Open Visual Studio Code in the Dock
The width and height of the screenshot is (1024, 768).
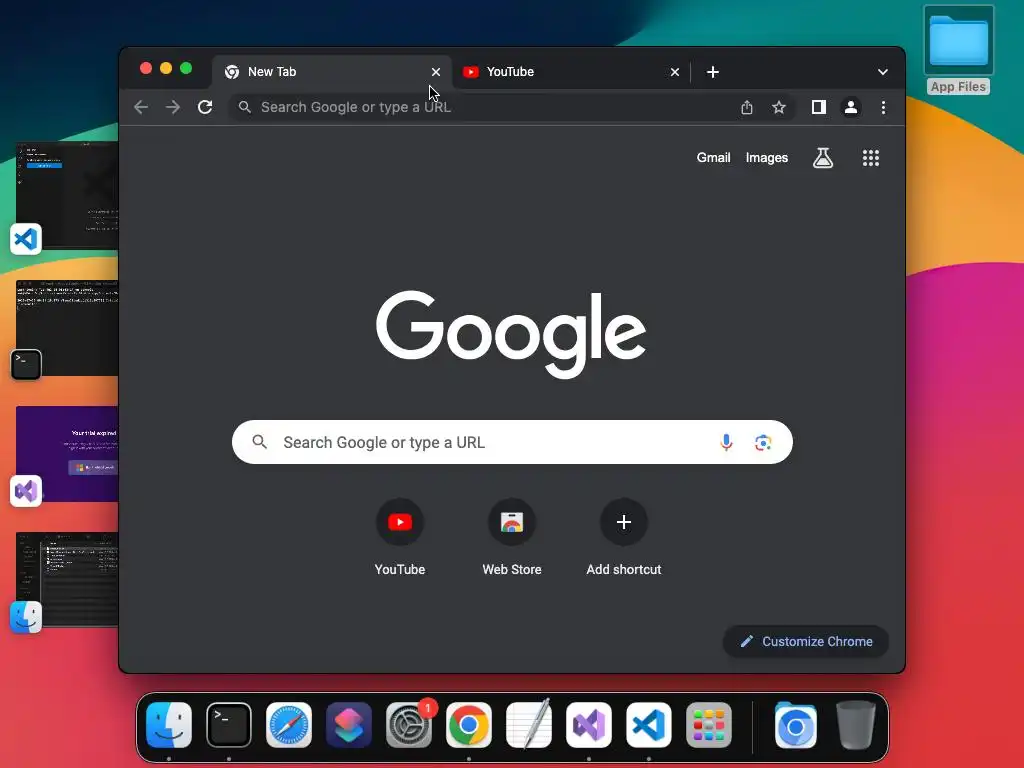648,725
